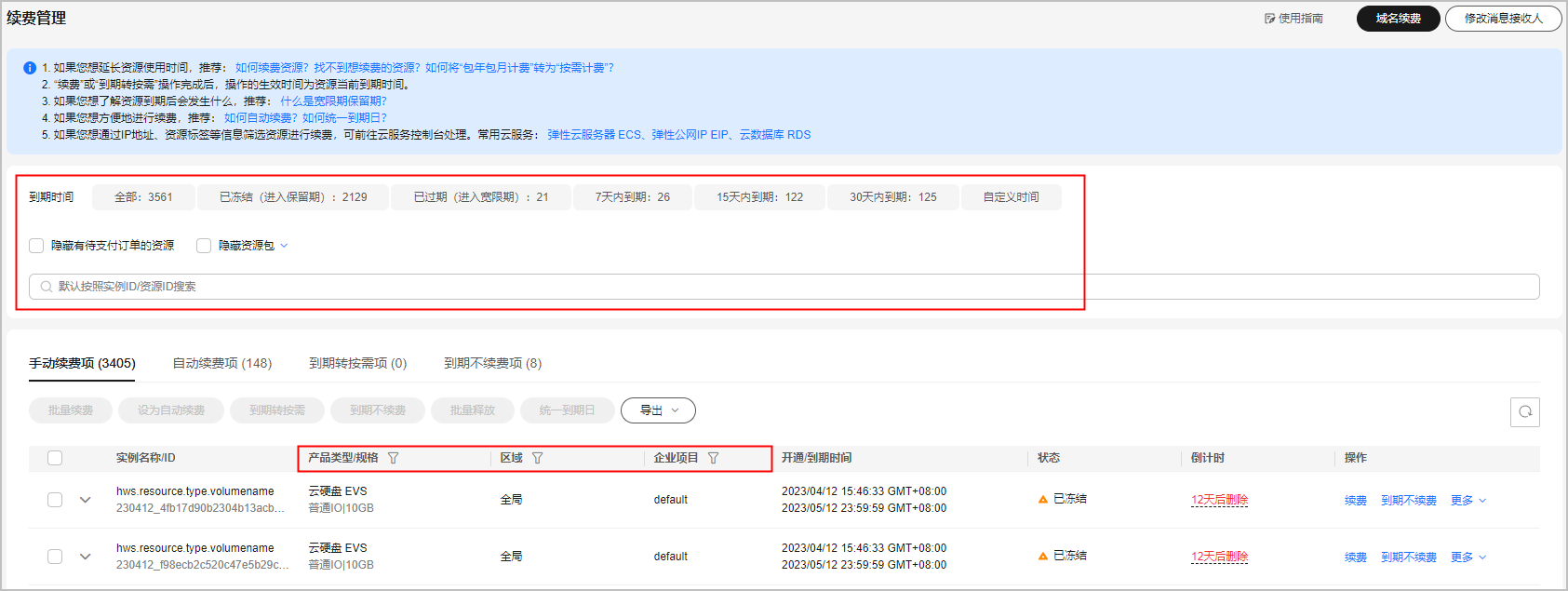Switch to 自动续费项 (148) tab
The height and width of the screenshot is (591, 1568).
point(221,363)
